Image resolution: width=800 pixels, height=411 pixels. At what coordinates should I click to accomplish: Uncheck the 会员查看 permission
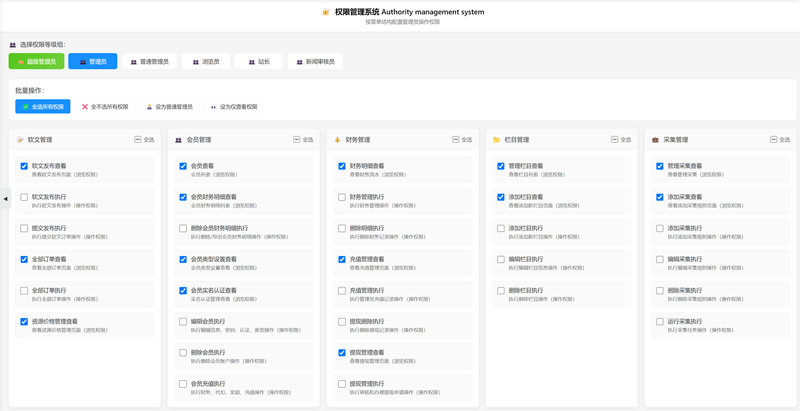[x=183, y=166]
